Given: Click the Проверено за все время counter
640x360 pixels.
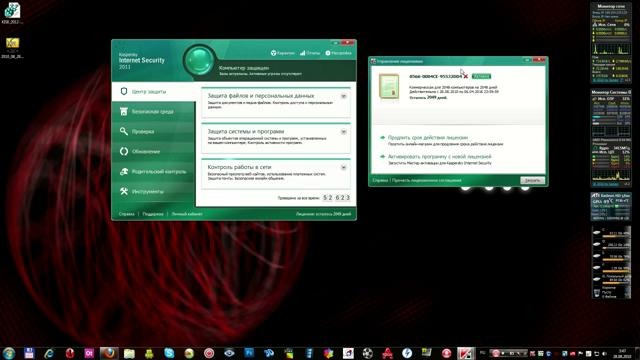Looking at the screenshot, I should [336, 198].
